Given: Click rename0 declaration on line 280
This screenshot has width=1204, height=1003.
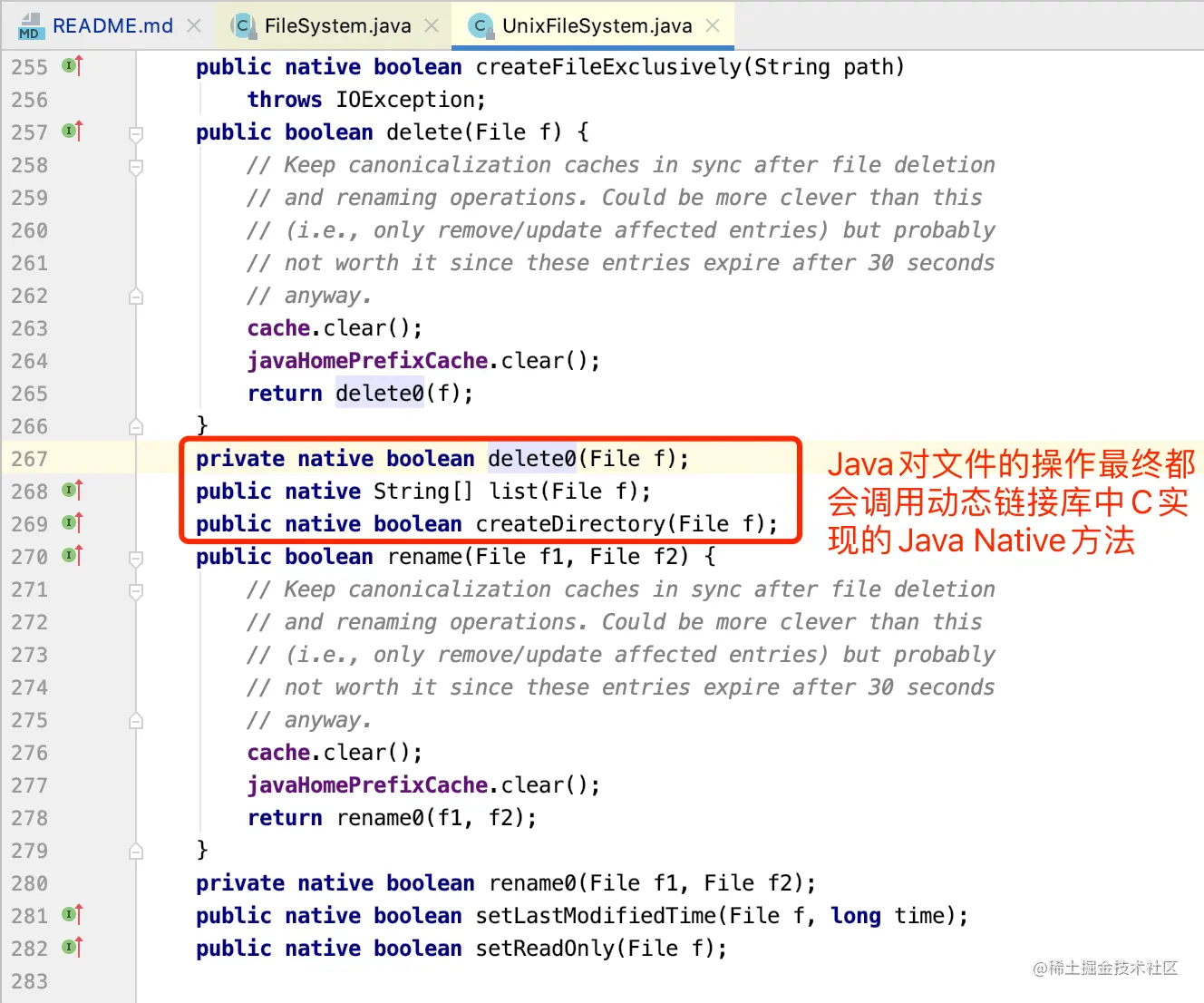Looking at the screenshot, I should [532, 883].
